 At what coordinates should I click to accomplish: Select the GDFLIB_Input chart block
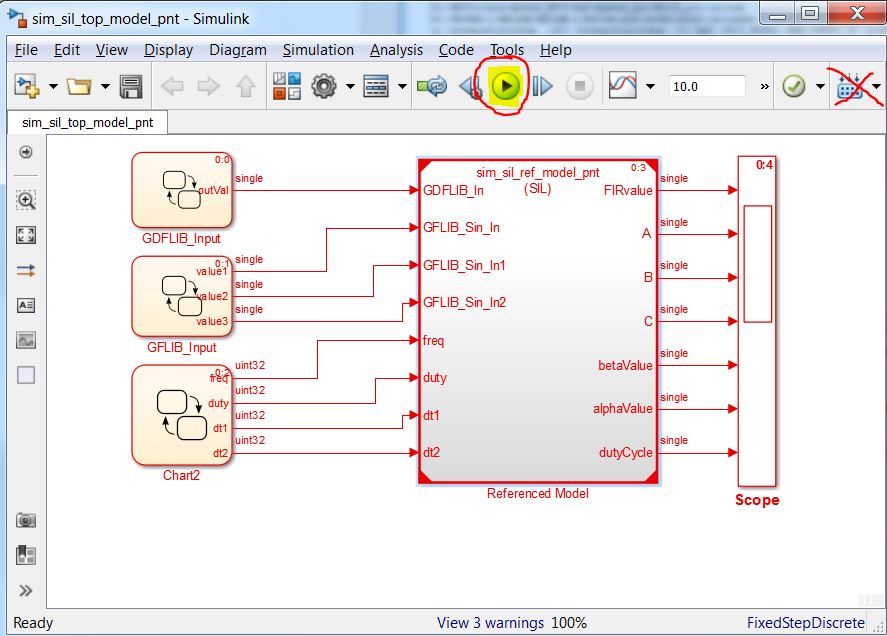point(182,190)
